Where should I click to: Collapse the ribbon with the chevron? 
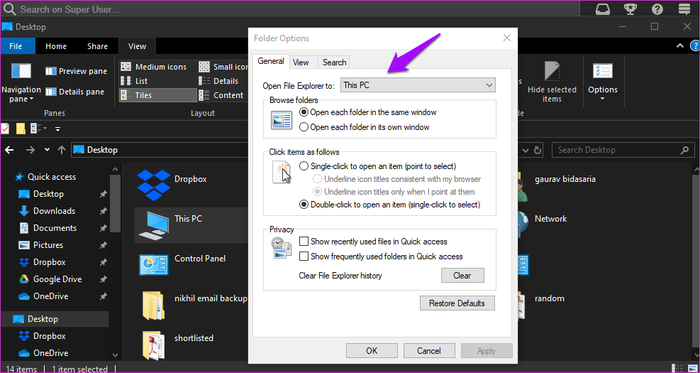tap(679, 46)
